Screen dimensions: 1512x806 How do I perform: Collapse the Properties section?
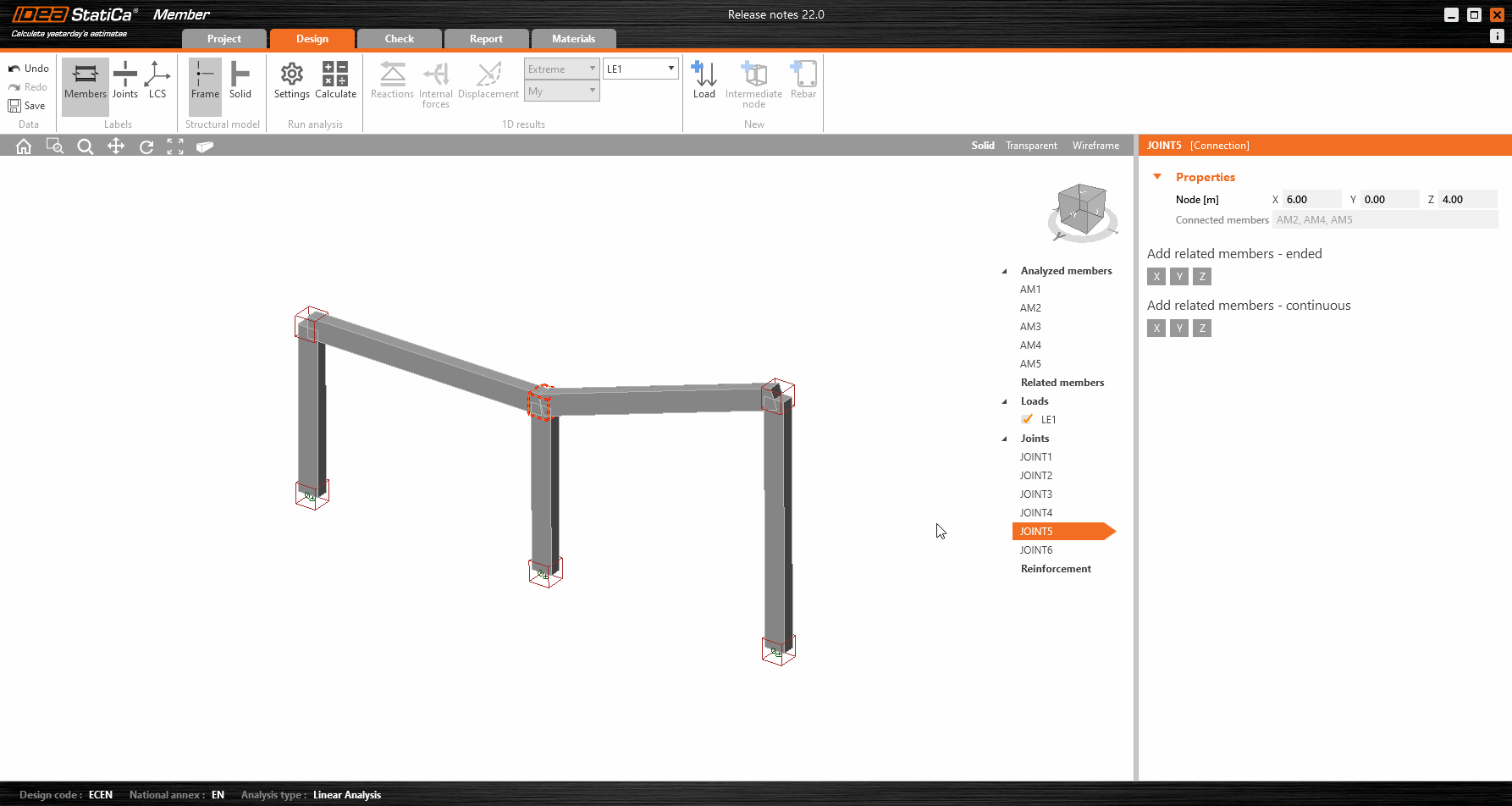click(1157, 177)
